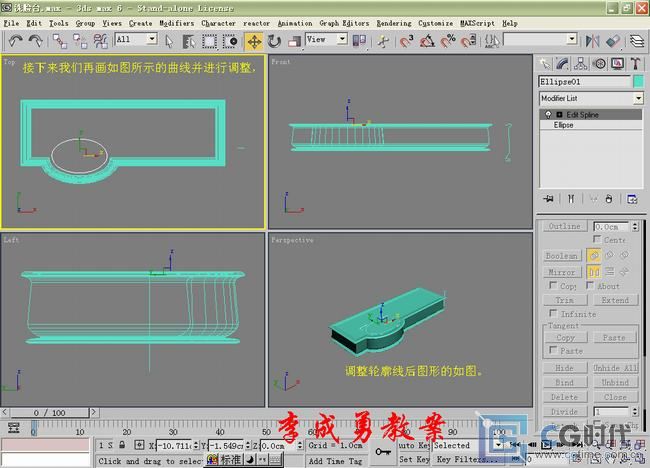Toggle absolute/offset transform type-in mode
This screenshot has width=650, height=468.
click(x=139, y=445)
